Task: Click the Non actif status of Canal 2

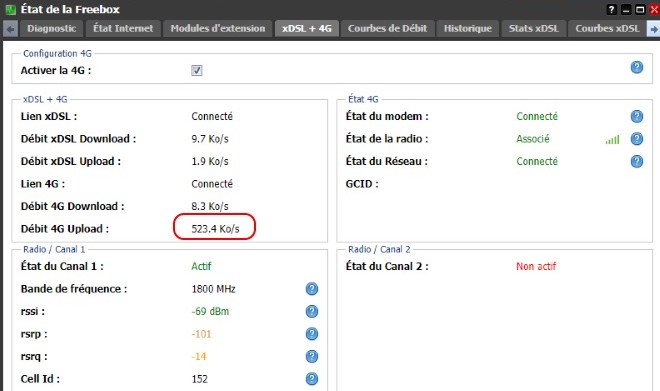Action: [536, 266]
